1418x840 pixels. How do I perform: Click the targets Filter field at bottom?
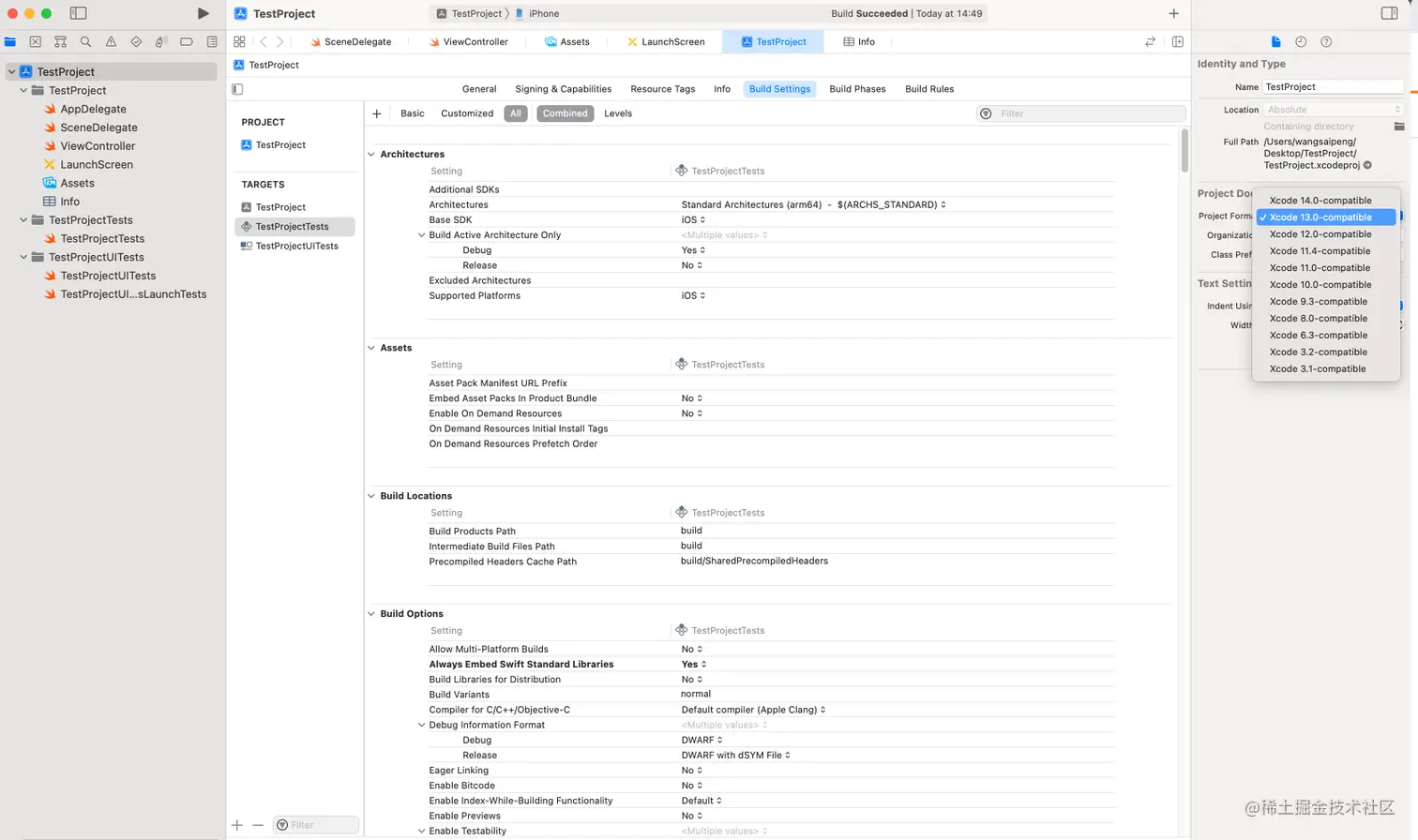pyautogui.click(x=316, y=825)
